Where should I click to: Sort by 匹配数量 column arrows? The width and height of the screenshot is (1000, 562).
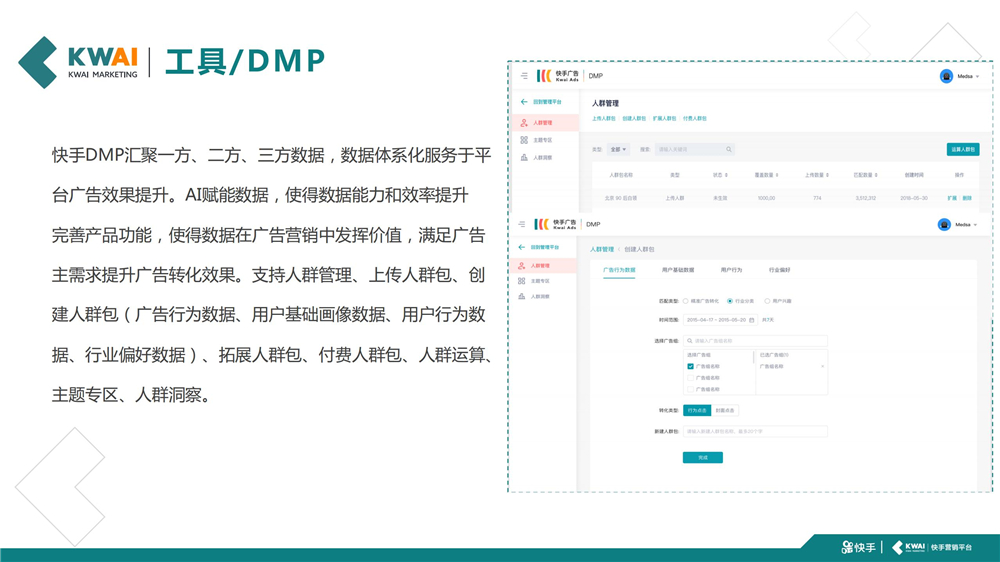tap(876, 175)
